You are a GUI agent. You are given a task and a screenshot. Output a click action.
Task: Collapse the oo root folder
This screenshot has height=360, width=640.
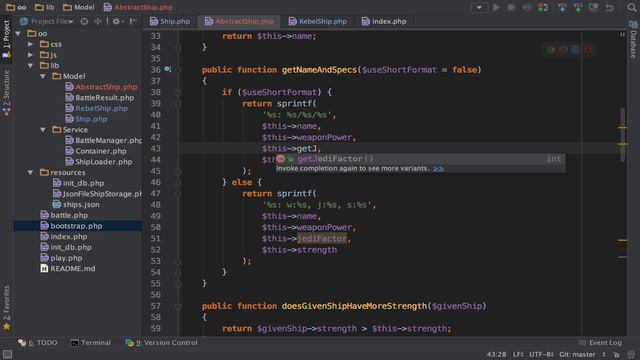(18, 33)
